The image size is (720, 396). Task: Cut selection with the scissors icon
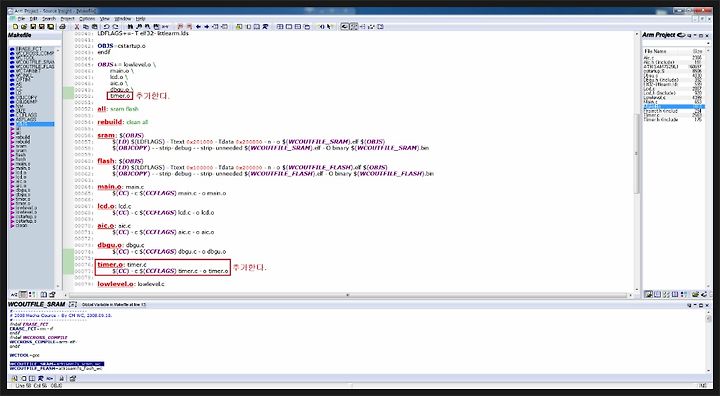(x=77, y=27)
